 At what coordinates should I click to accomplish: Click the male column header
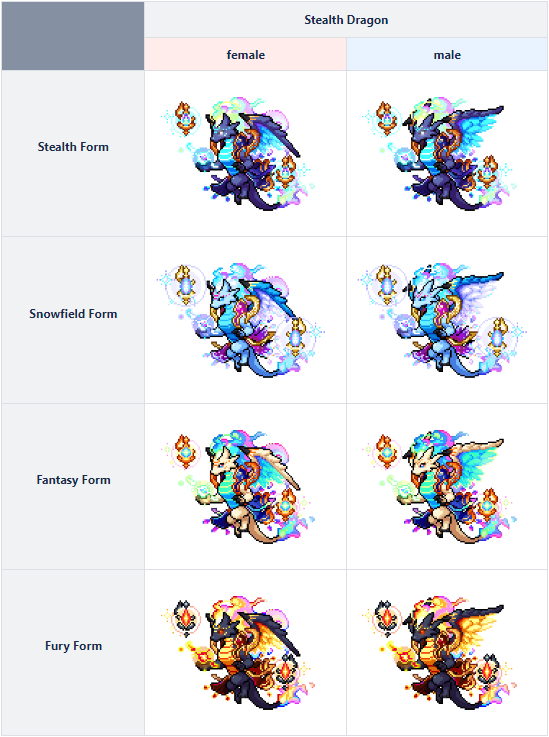447,55
